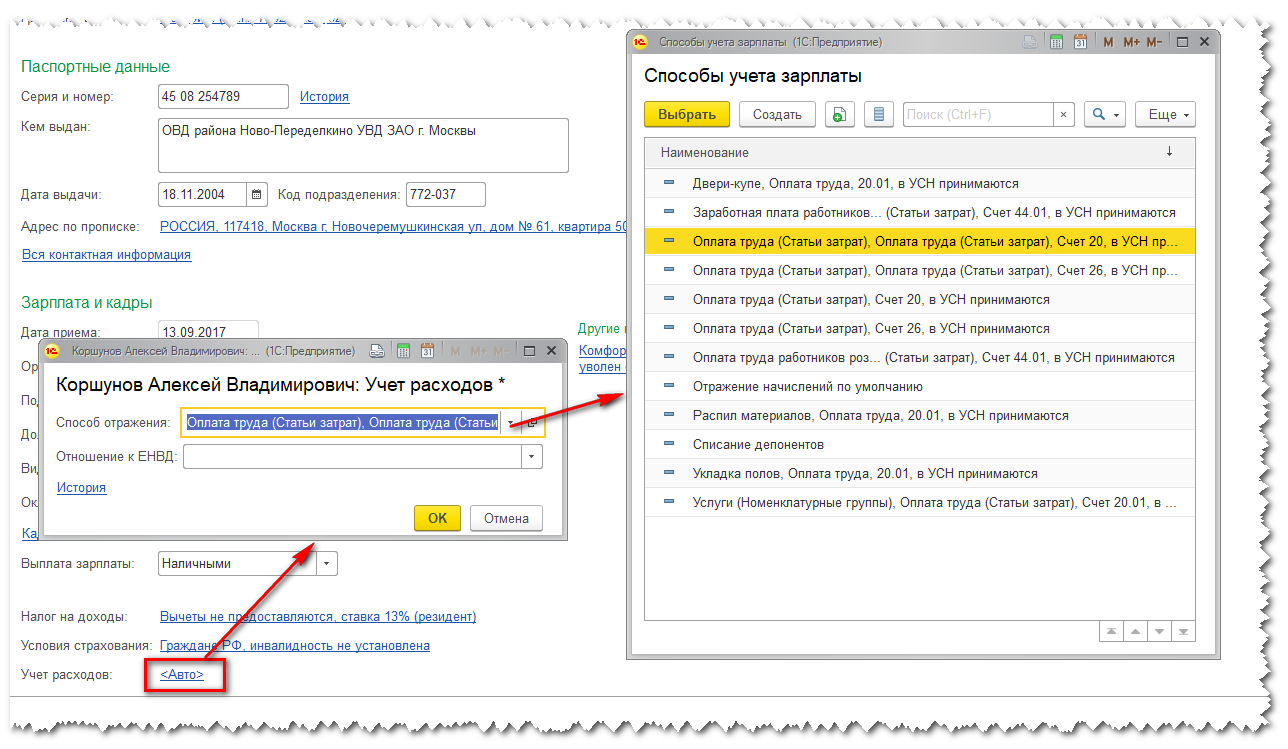The width and height of the screenshot is (1288, 749).
Task: Open the <Авто> Учет расходов link
Action: pyautogui.click(x=182, y=675)
